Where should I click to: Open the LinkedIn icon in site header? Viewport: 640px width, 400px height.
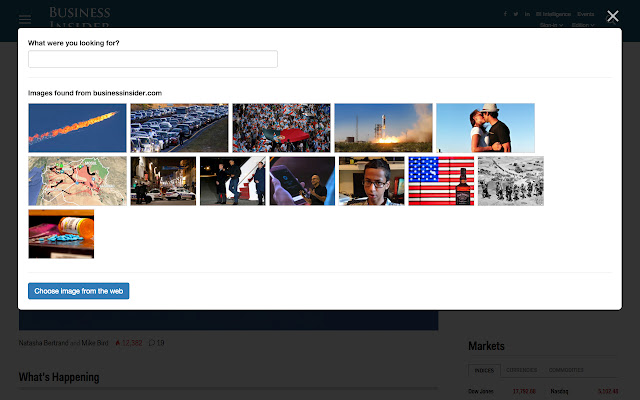click(527, 14)
